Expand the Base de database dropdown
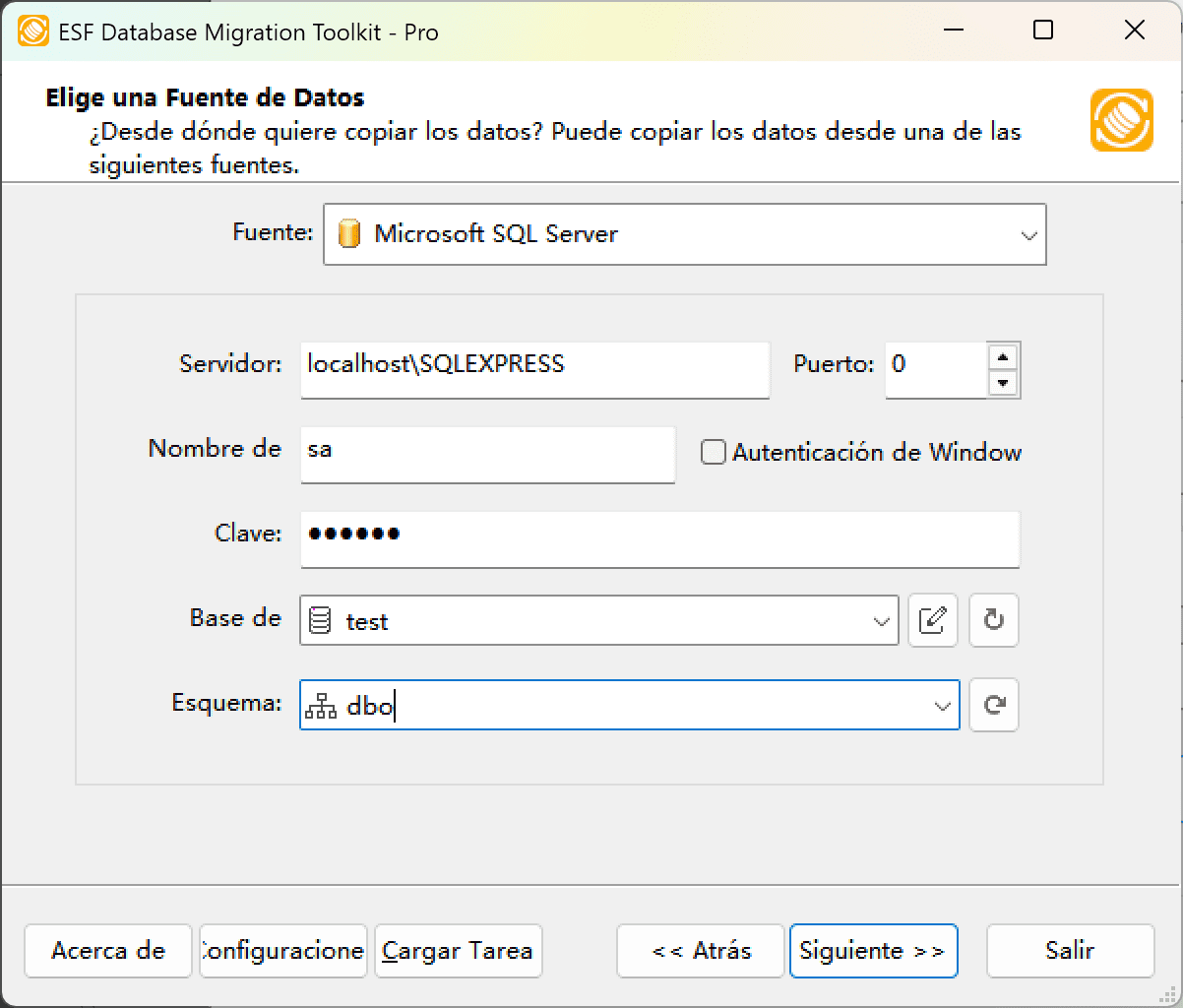The width and height of the screenshot is (1183, 1008). pyautogui.click(x=881, y=620)
